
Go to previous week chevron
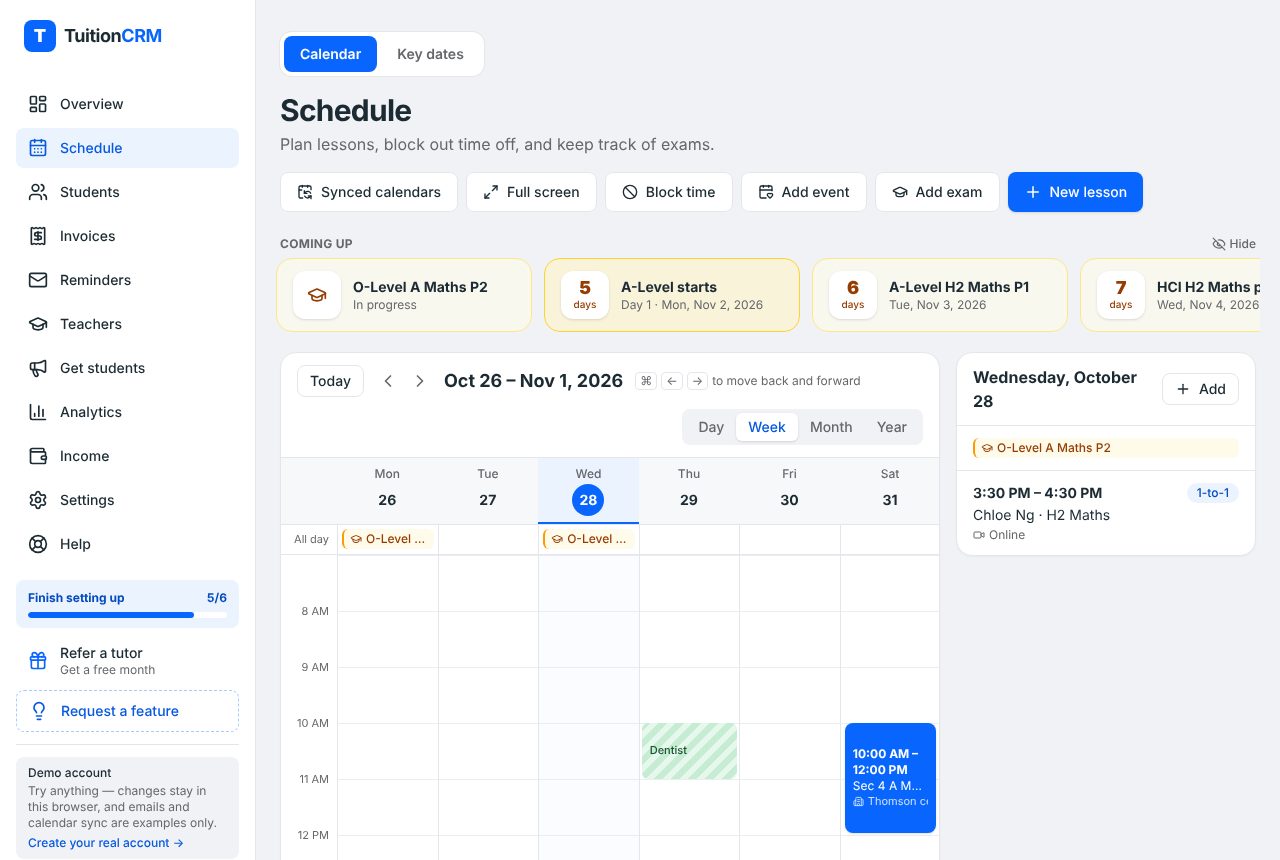click(389, 381)
